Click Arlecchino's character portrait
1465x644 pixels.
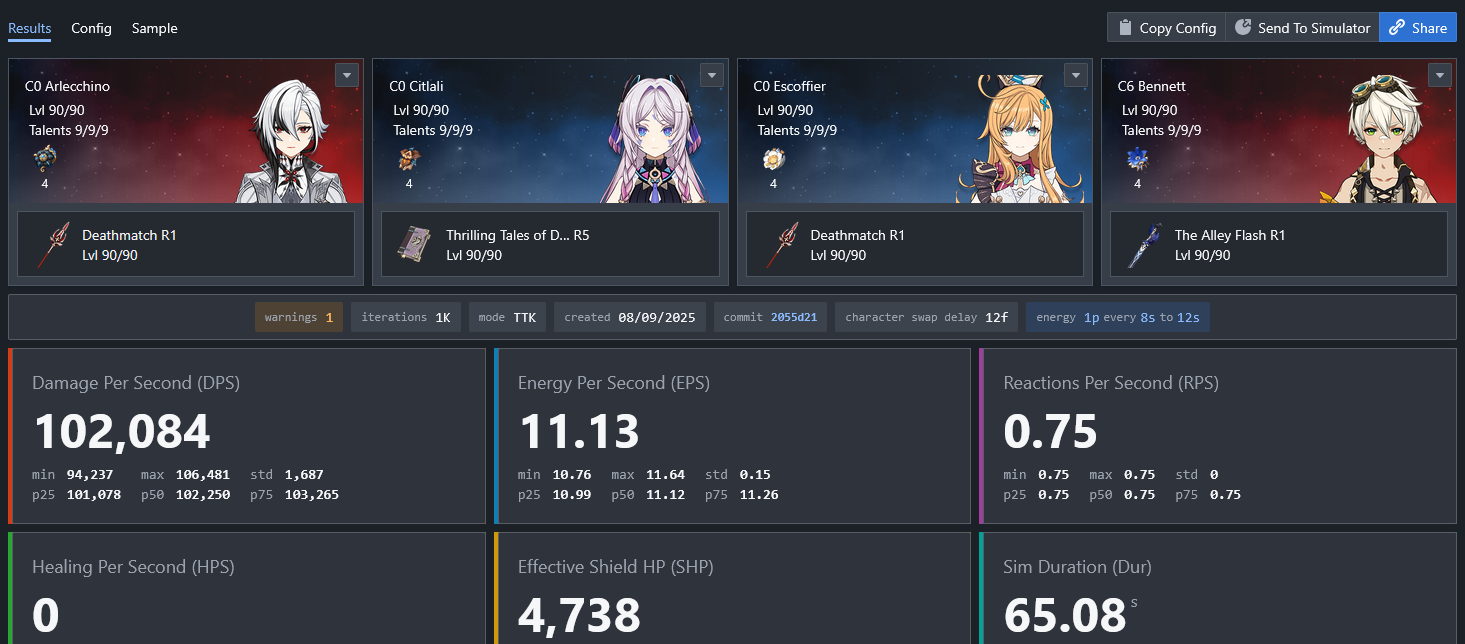point(292,142)
